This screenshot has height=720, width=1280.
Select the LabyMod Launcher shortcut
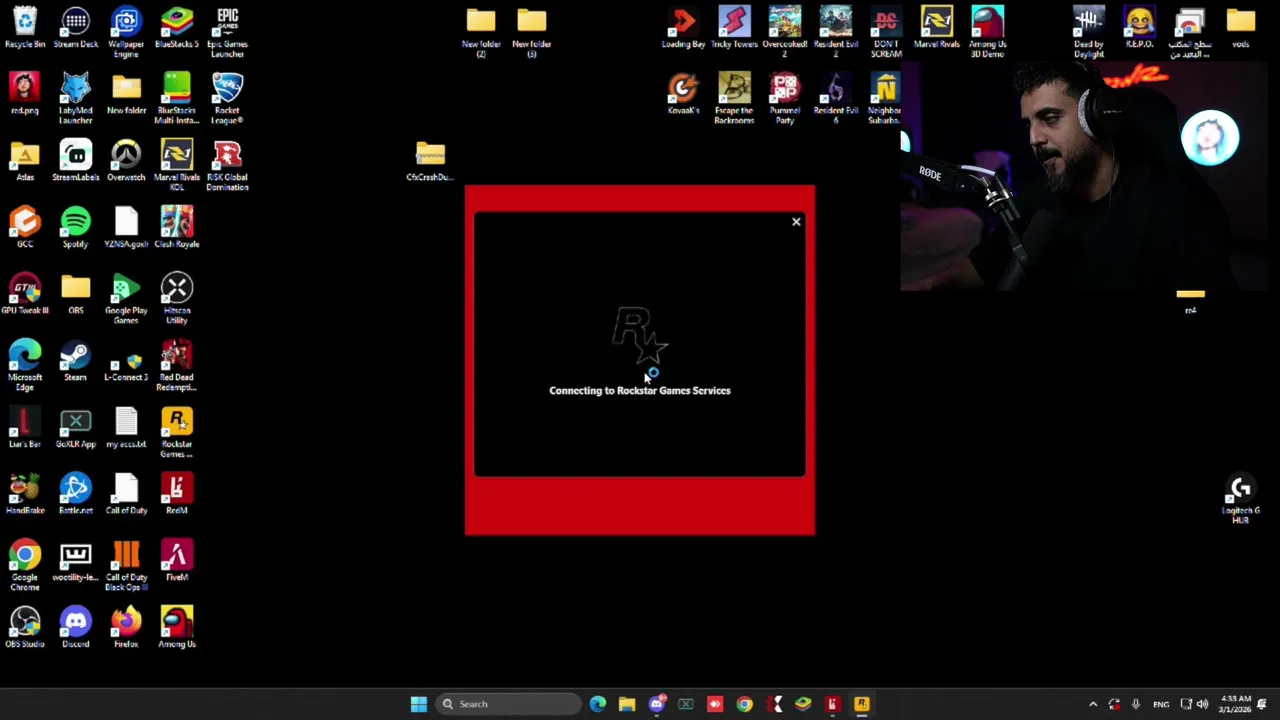point(76,99)
